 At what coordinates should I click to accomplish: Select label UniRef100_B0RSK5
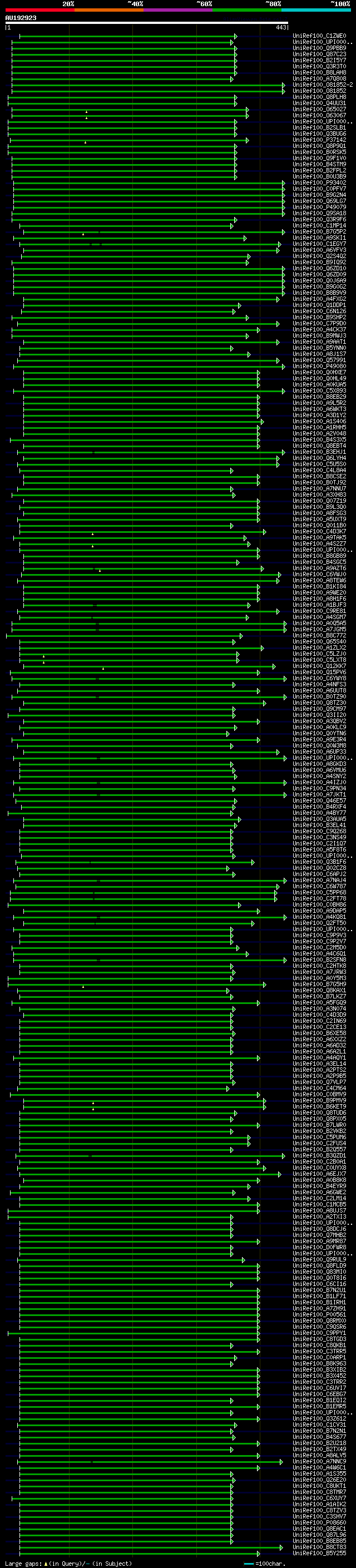[319, 152]
